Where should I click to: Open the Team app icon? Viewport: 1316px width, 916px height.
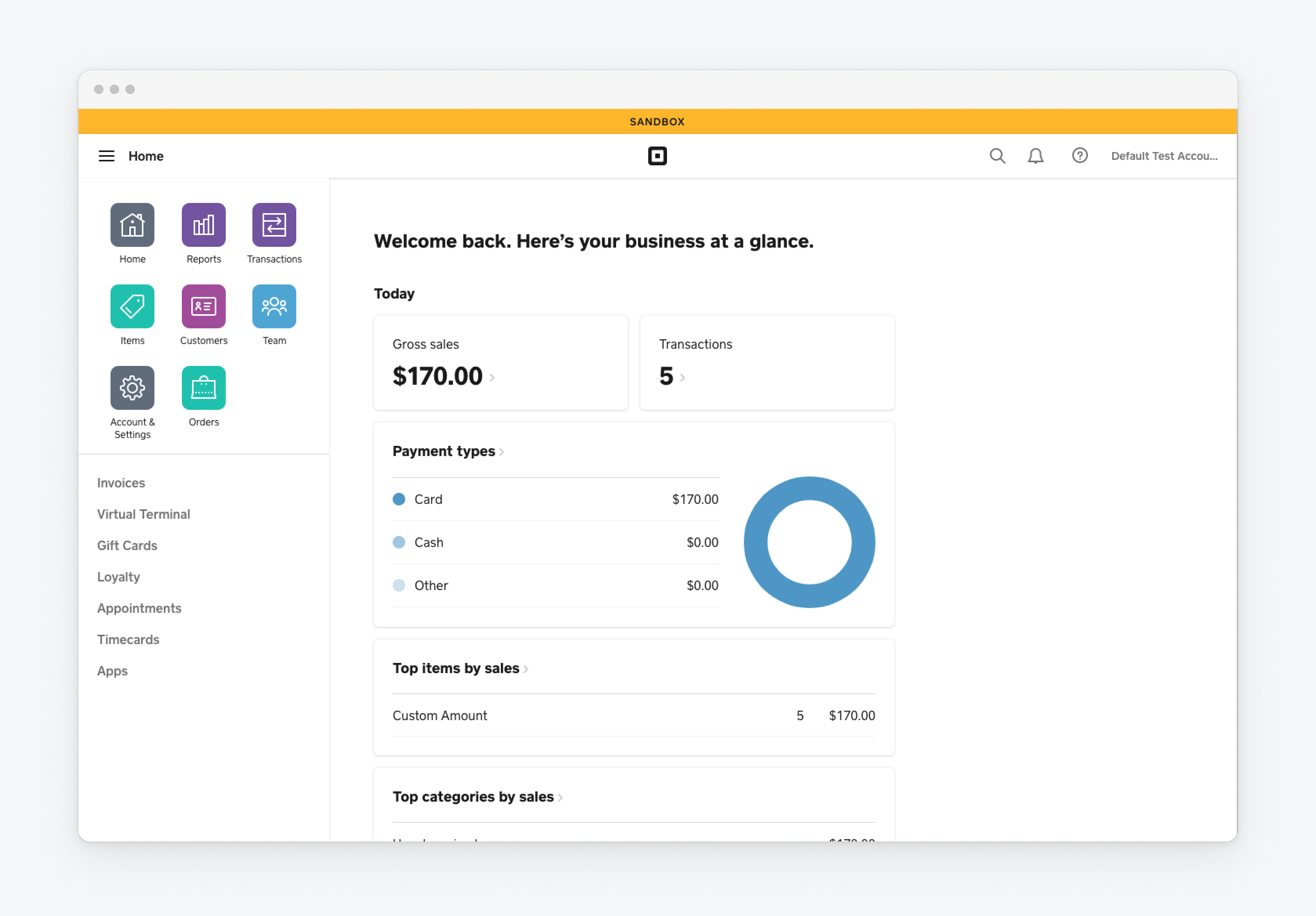click(x=274, y=306)
